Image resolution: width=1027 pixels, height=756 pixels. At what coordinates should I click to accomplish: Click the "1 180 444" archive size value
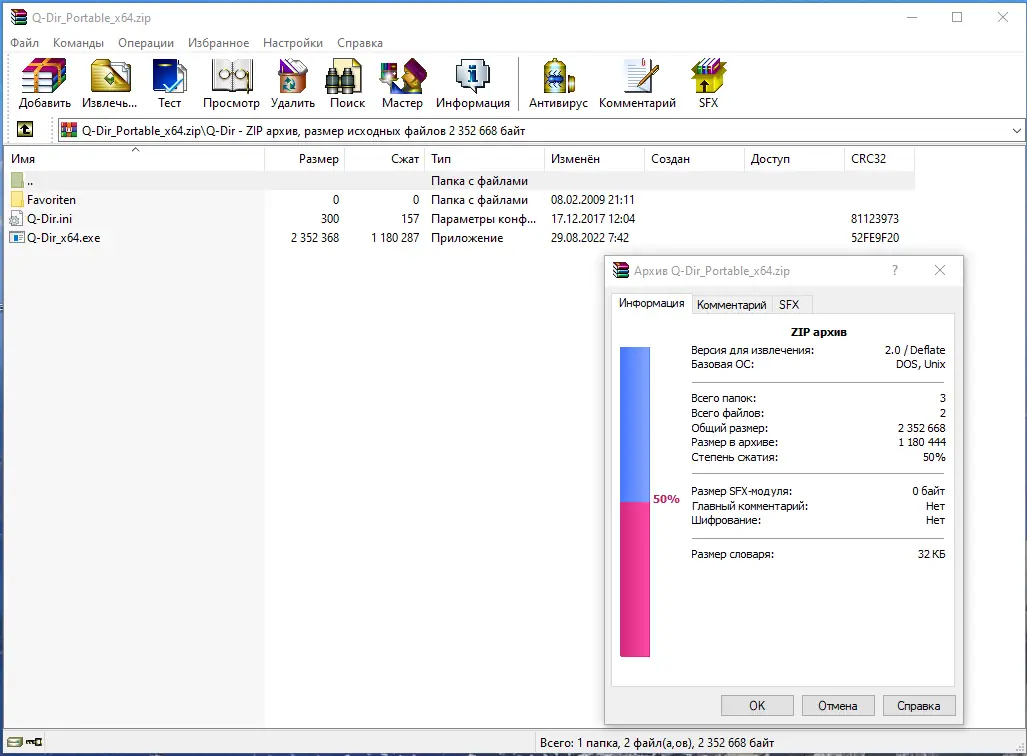tap(922, 442)
